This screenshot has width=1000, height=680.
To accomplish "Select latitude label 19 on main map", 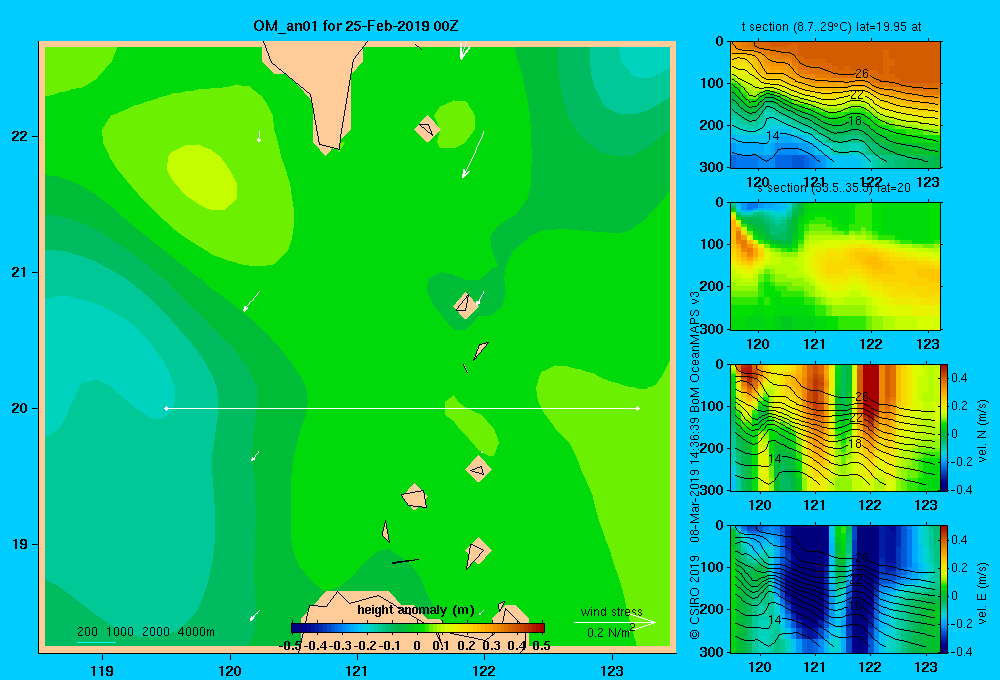I will 20,544.
